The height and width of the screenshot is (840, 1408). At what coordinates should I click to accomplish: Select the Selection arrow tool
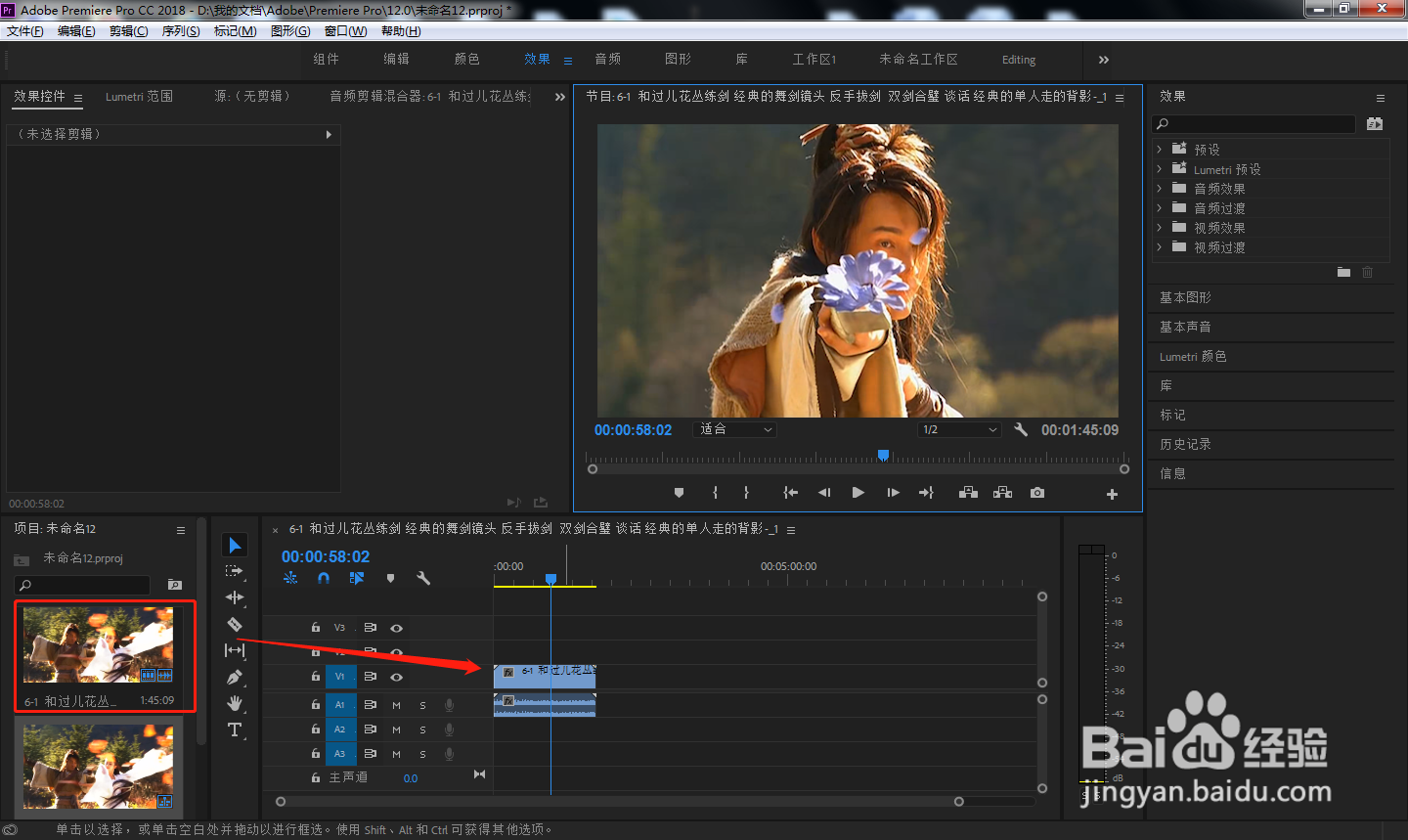pos(235,545)
